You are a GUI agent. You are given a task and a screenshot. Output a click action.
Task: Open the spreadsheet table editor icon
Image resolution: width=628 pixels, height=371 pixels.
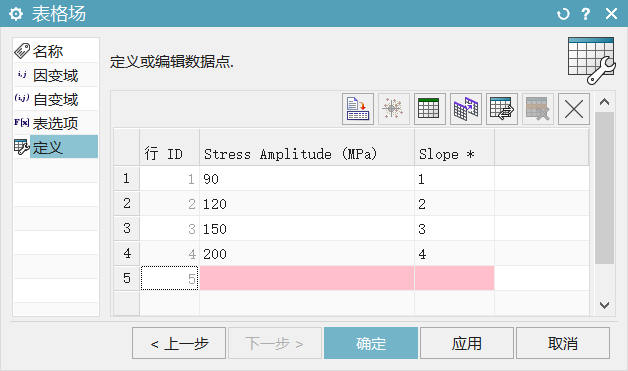click(x=430, y=109)
